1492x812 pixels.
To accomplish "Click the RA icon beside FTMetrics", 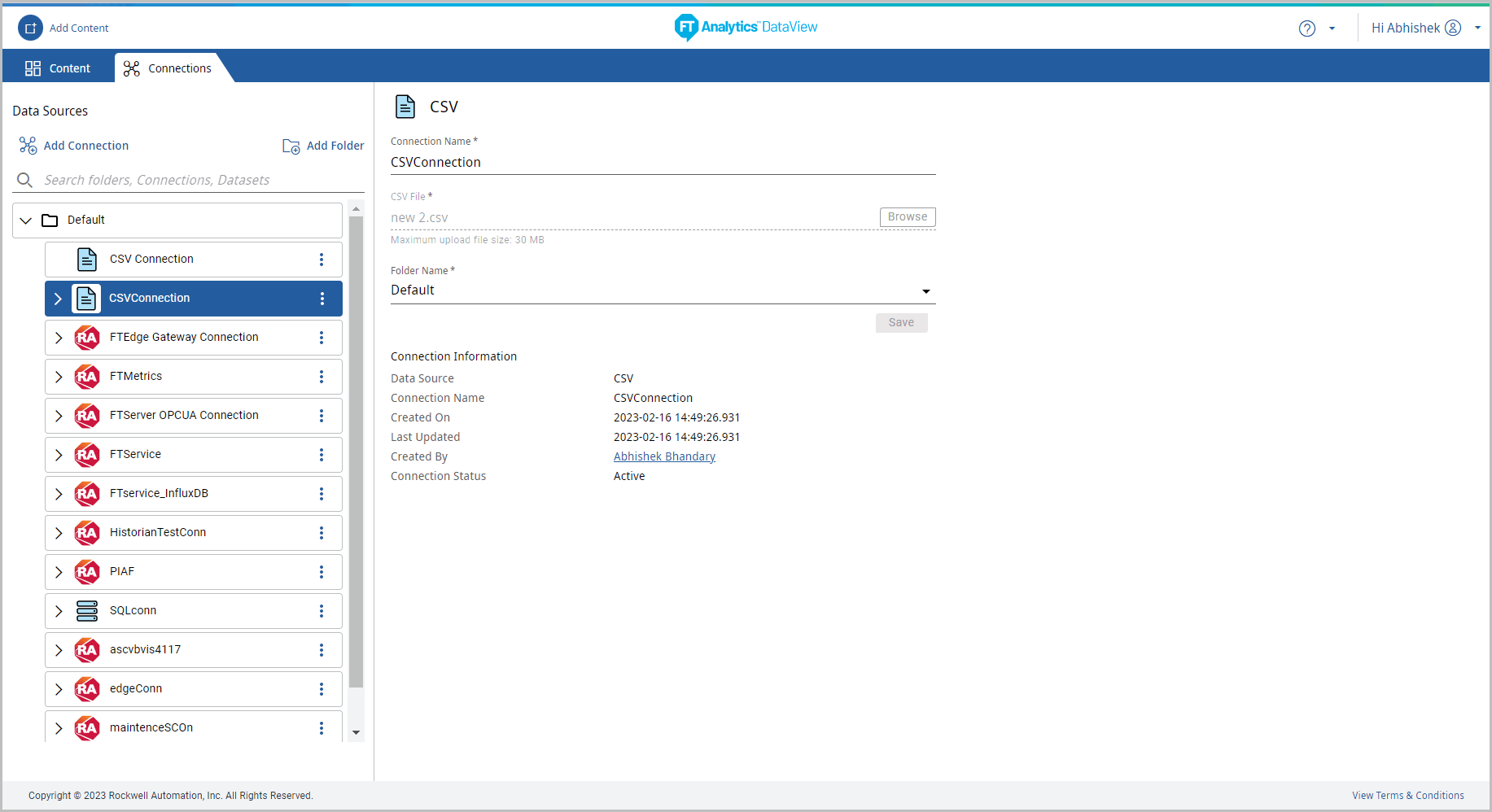I will coord(87,377).
